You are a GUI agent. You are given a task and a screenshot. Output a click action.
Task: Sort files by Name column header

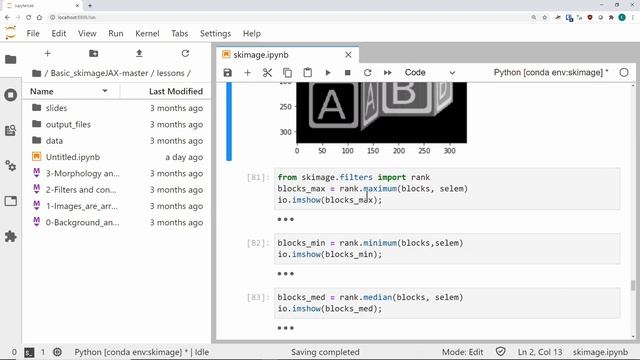pyautogui.click(x=71, y=91)
